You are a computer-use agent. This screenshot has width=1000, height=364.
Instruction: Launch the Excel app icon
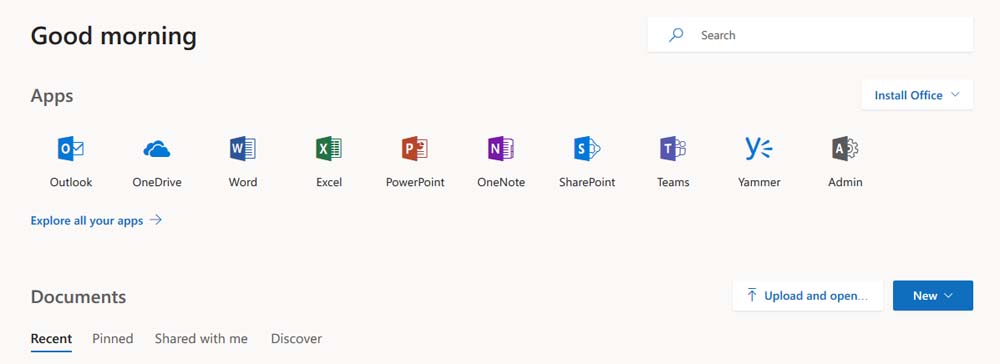[x=329, y=149]
